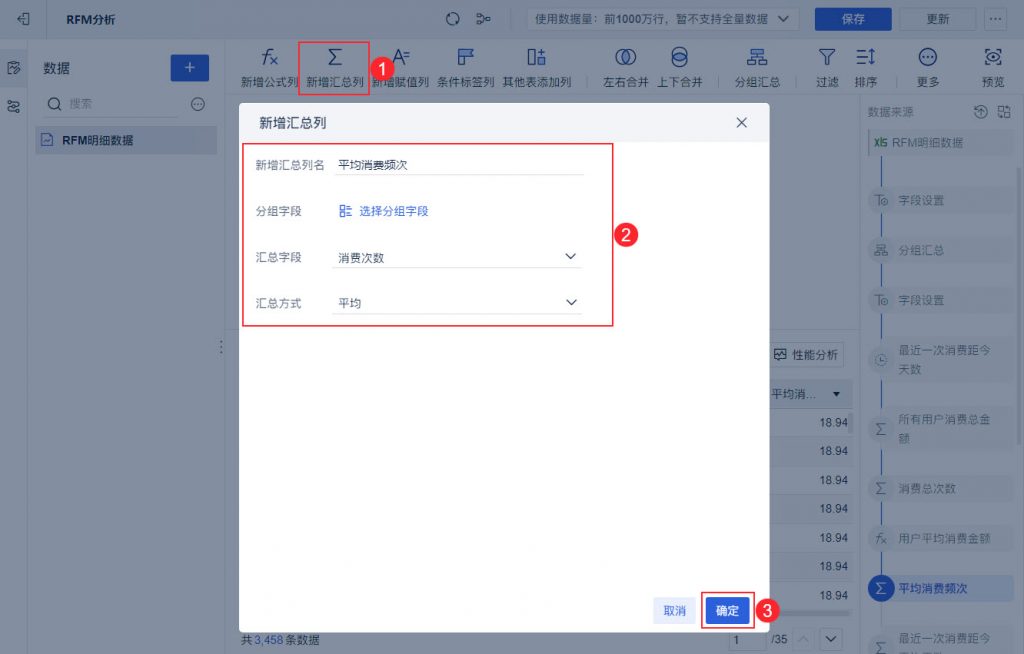Image resolution: width=1024 pixels, height=654 pixels.
Task: Select 平均消费频次 highlighted step
Action: click(940, 589)
